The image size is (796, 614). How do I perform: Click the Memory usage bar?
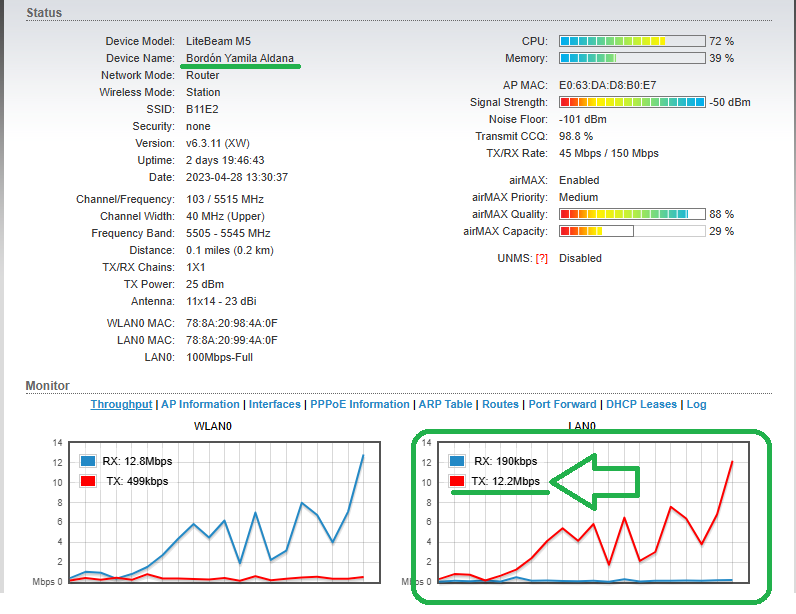click(631, 59)
